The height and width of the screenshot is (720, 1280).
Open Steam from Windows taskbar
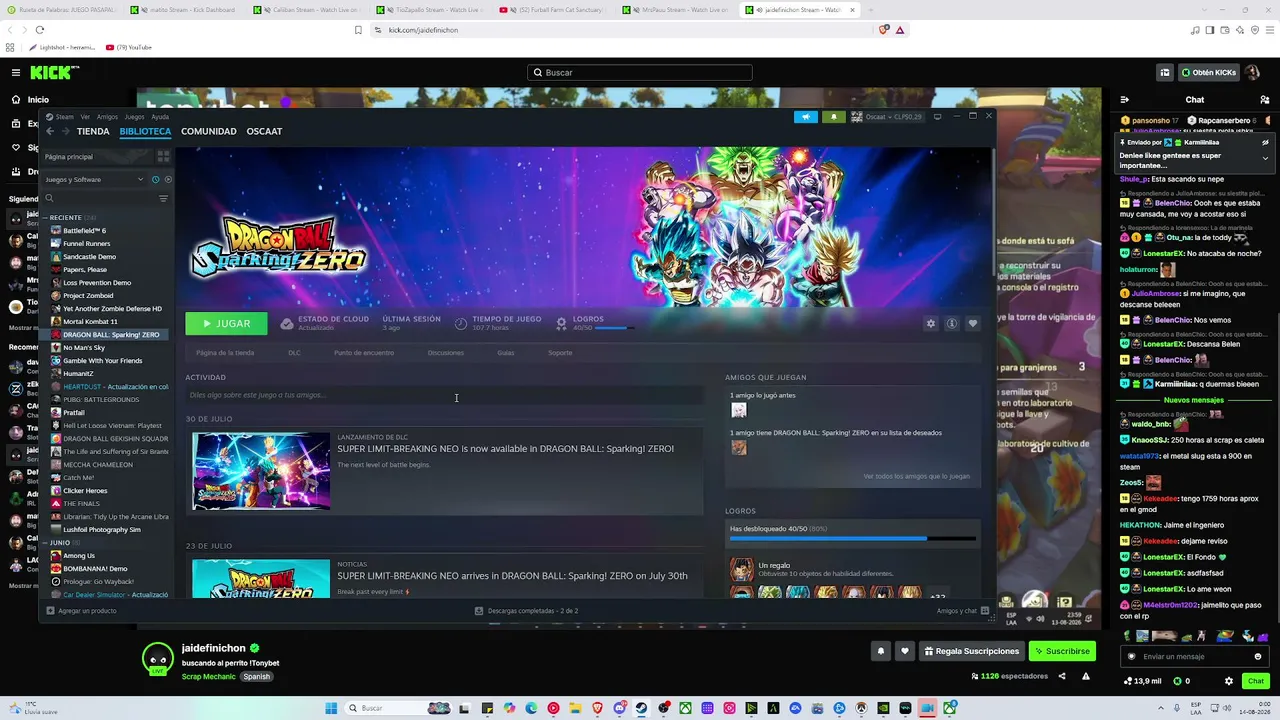641,708
